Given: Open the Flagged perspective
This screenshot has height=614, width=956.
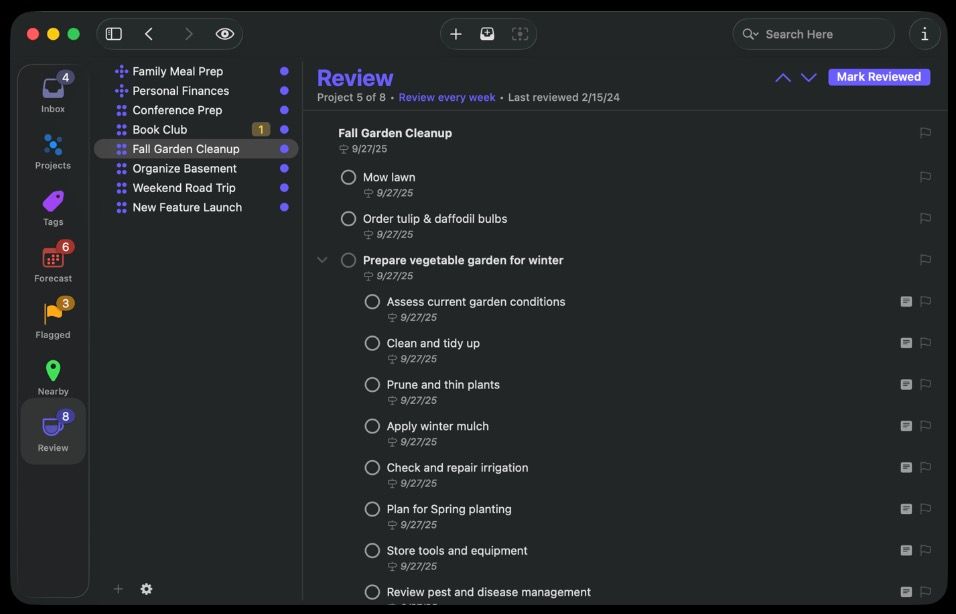Looking at the screenshot, I should pos(53,319).
